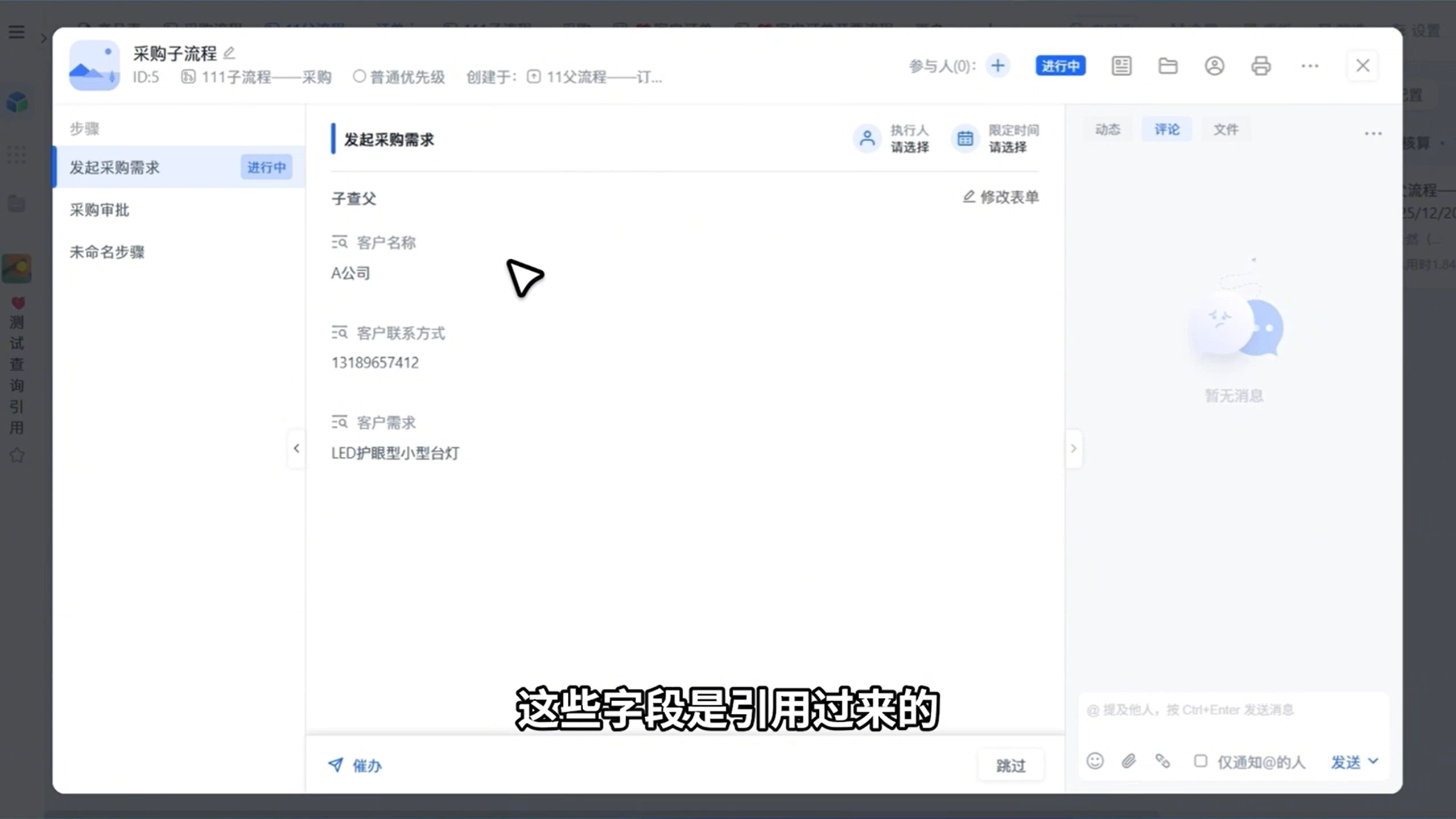Screen dimensions: 1456x819
Task: Switch to the 动态 tab
Action: coord(1107,130)
